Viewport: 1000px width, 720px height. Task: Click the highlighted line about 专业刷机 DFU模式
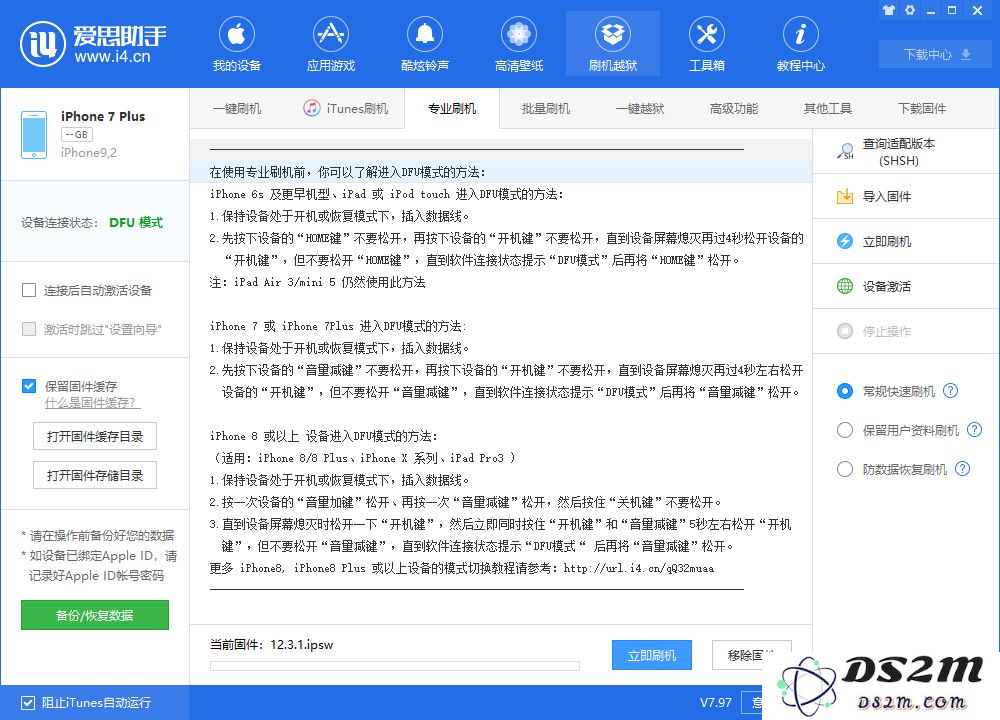(501, 172)
